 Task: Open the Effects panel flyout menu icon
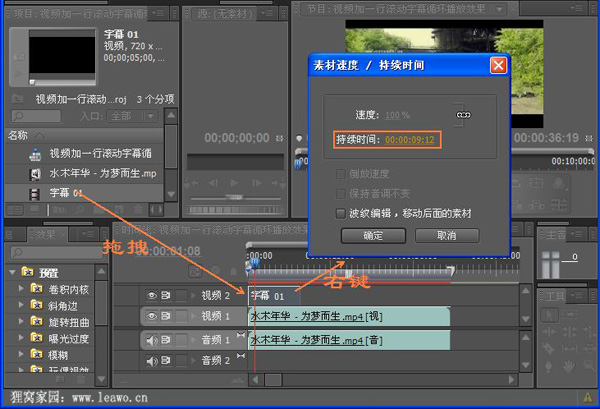89,233
